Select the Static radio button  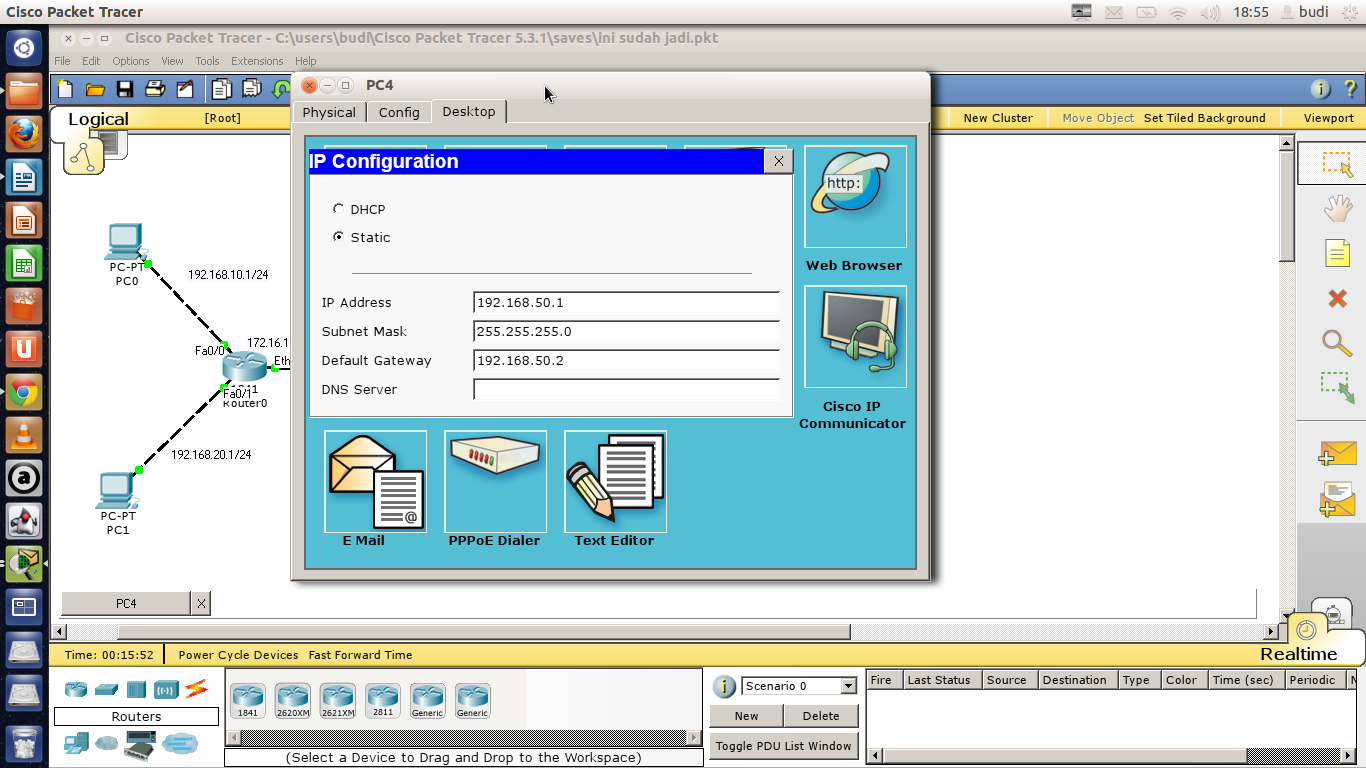tap(338, 237)
